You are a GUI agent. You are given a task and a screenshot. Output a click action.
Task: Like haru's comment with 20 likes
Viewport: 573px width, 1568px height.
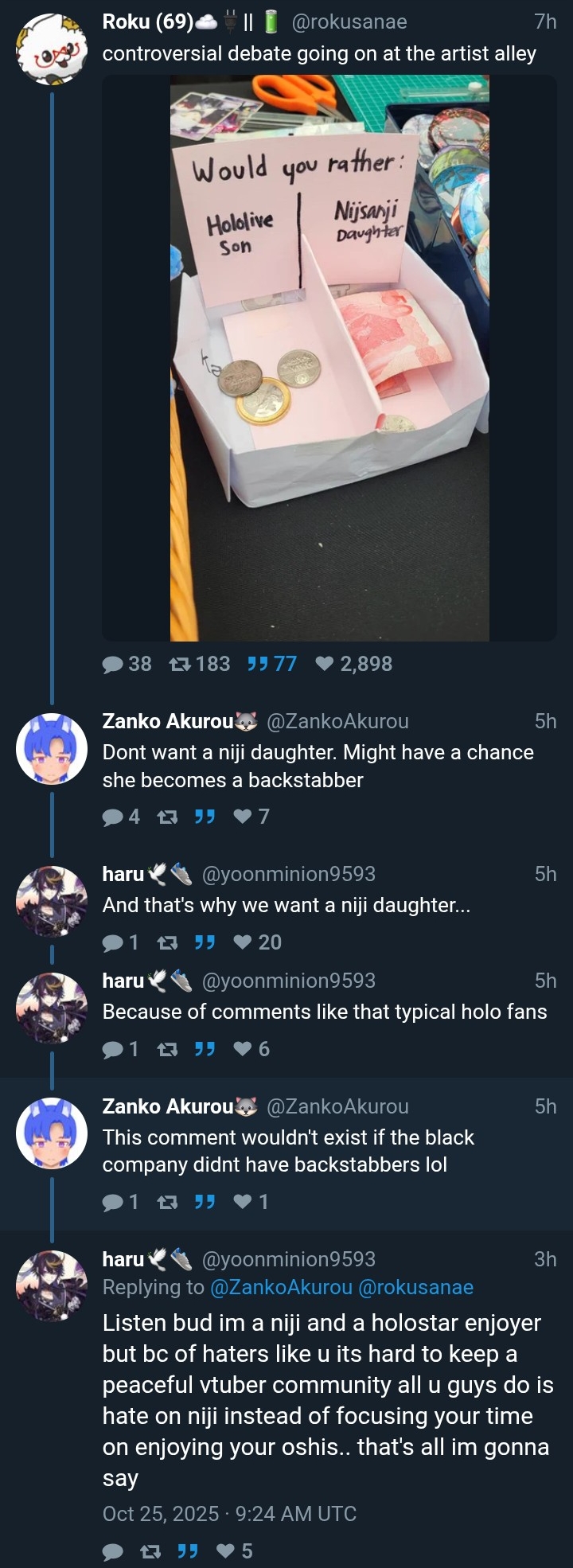coord(244,942)
